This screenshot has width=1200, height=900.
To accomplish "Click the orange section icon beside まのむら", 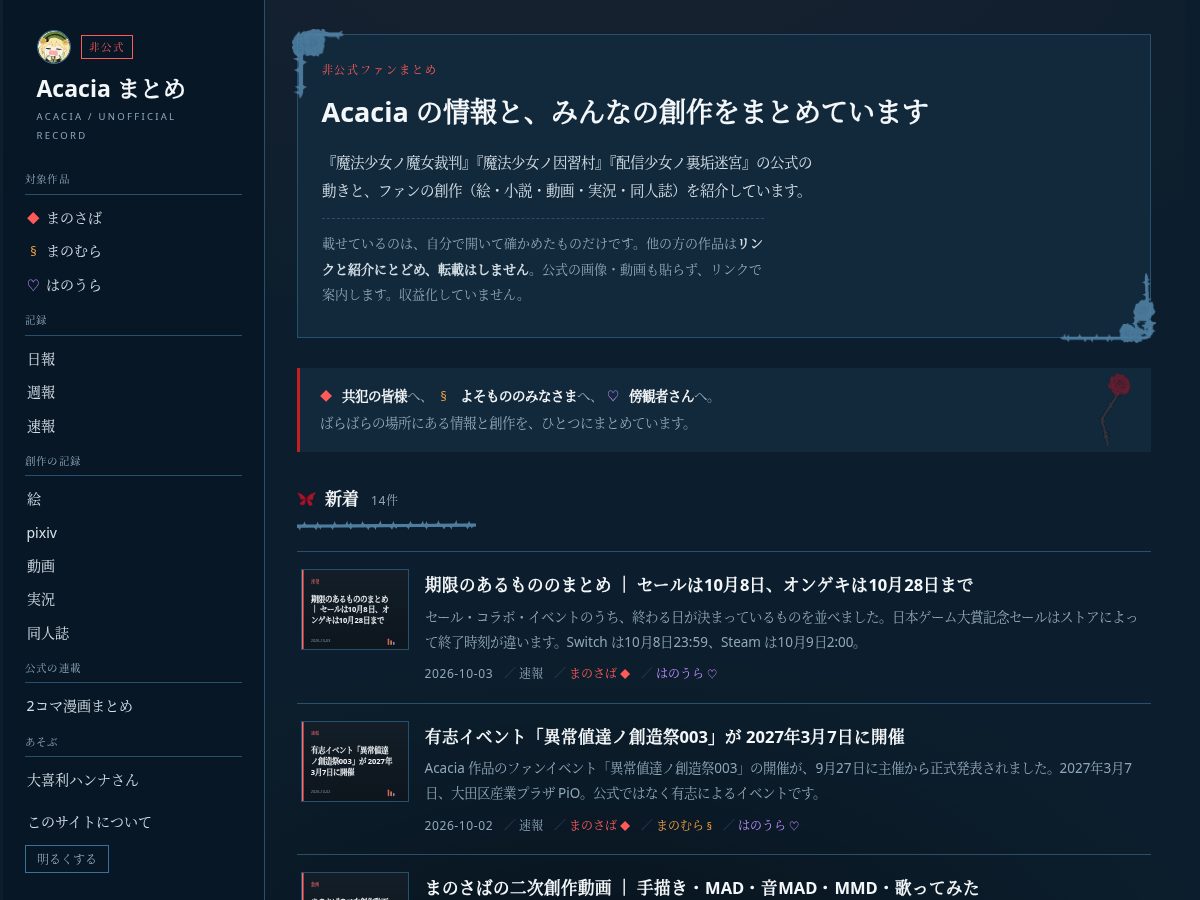I will (33, 251).
